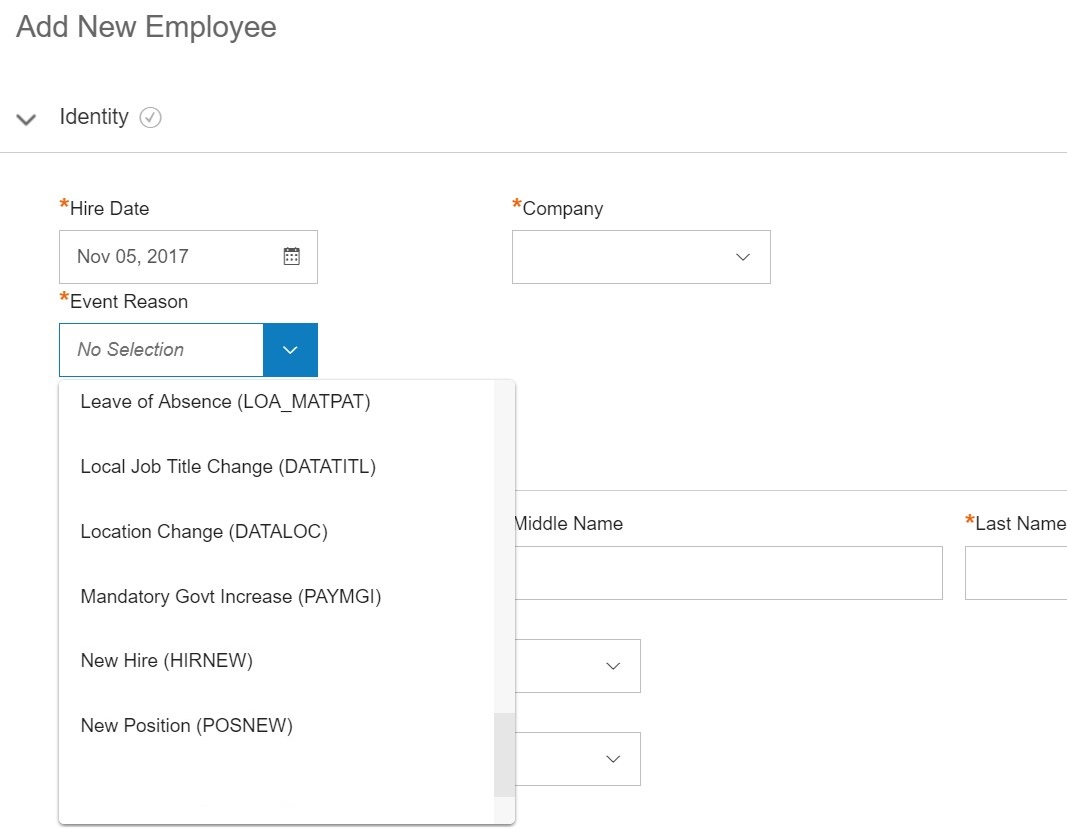Open the Hire Date calendar picker
Screen dimensions: 1067x829
click(291, 257)
